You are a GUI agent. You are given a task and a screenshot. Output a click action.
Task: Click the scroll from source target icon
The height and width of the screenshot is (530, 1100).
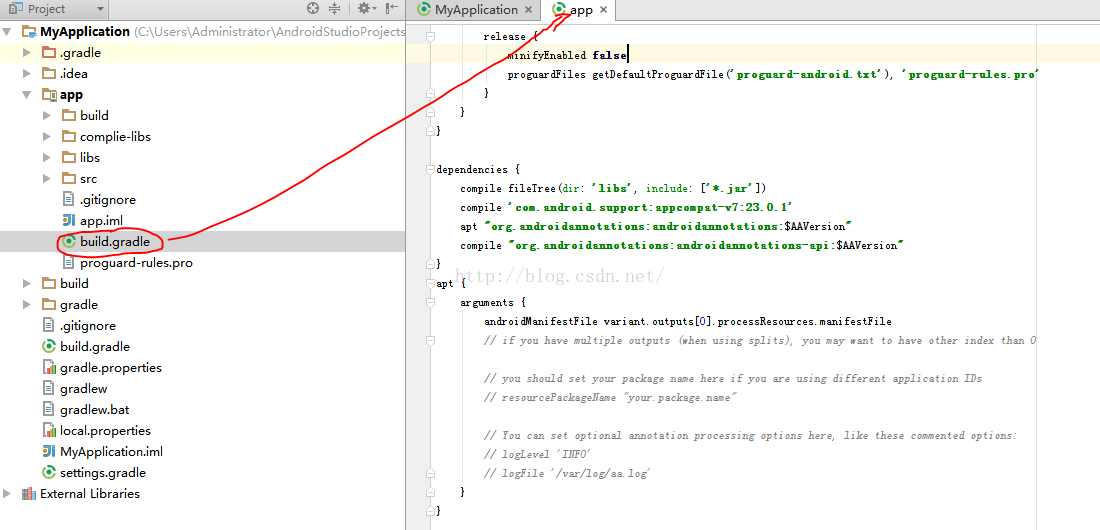tap(313, 8)
